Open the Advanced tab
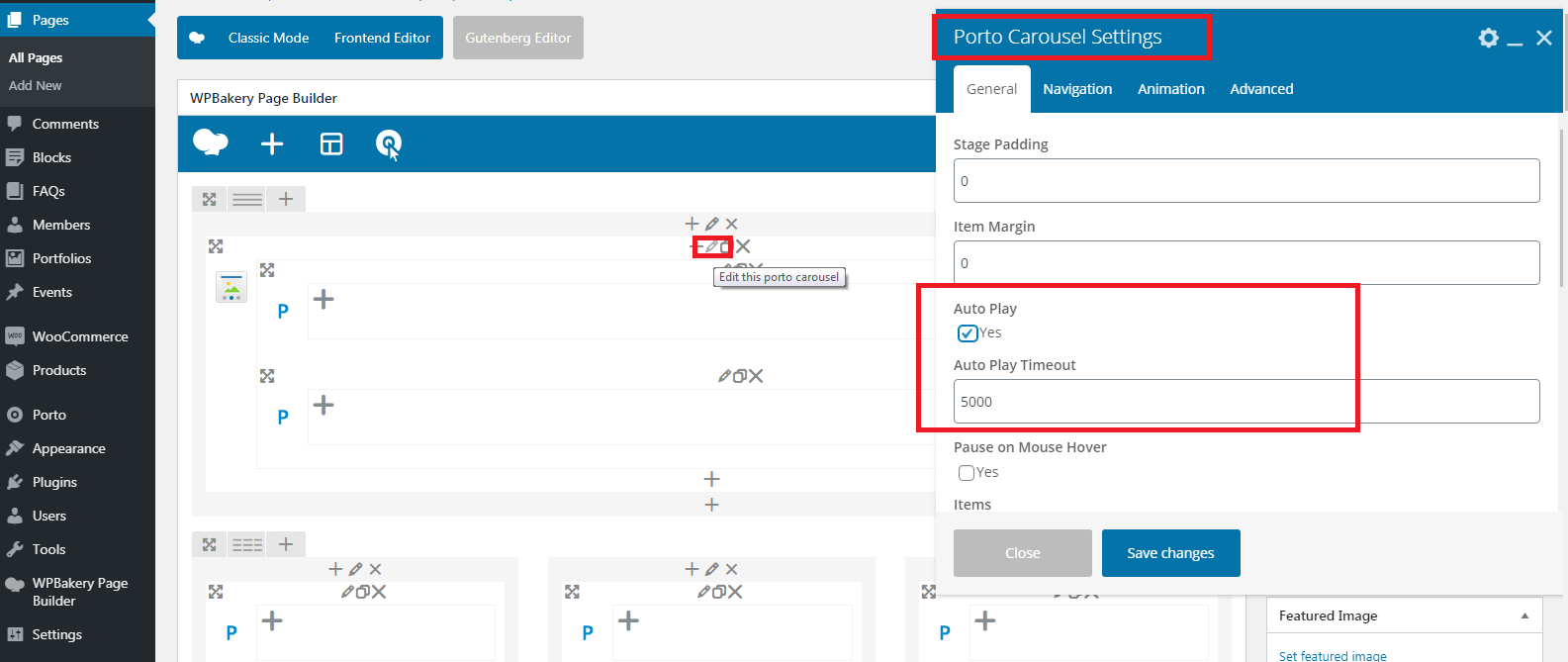 [1261, 89]
